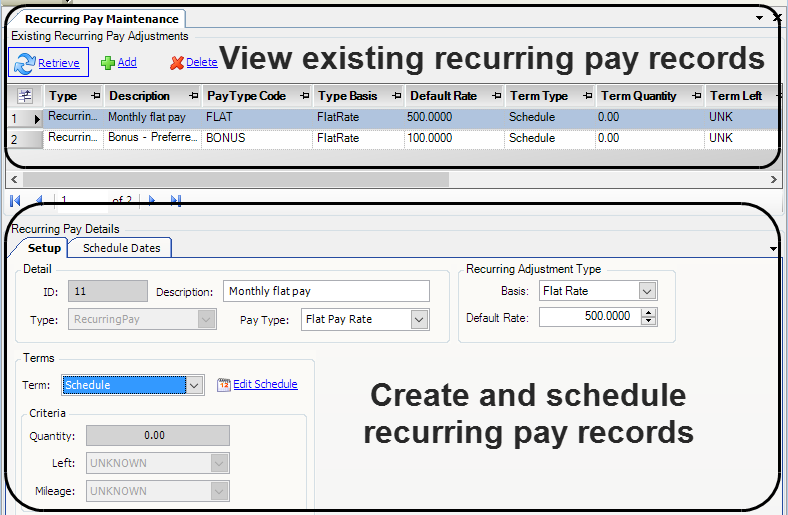Select the Bonus row in the grid
Viewport: 788px width, 515px height.
pyautogui.click(x=150, y=138)
